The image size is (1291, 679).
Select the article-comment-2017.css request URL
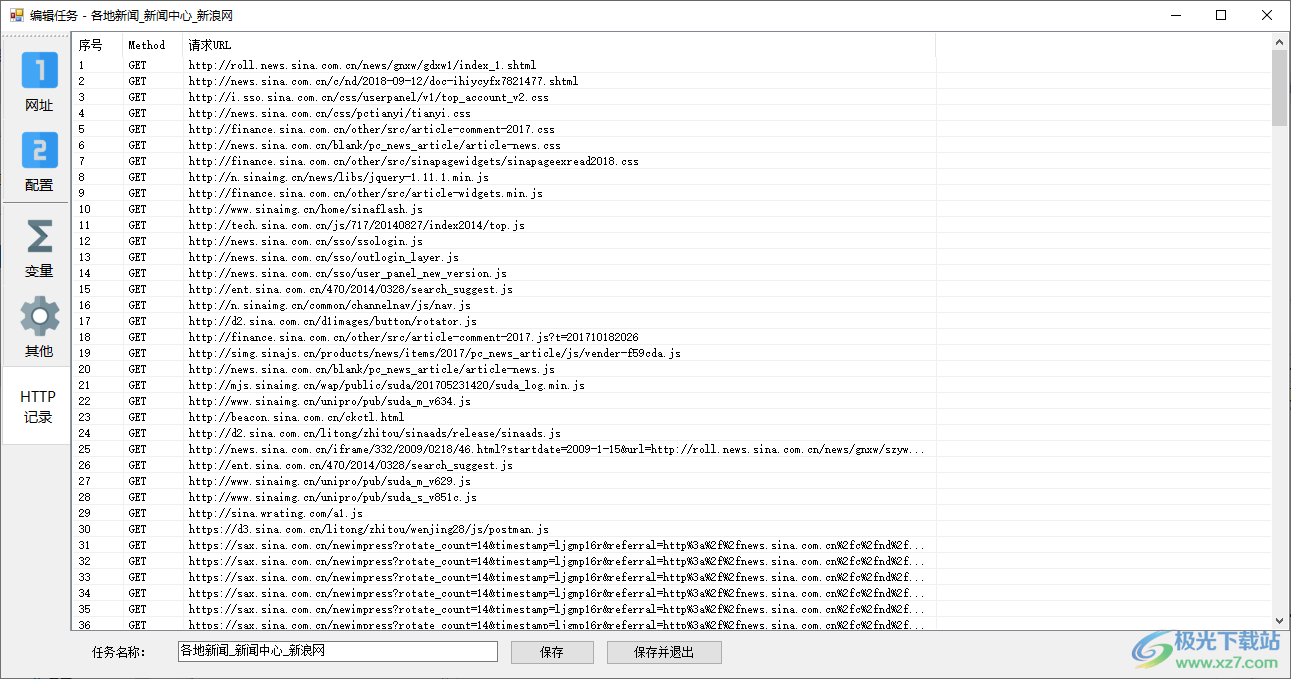click(x=371, y=129)
